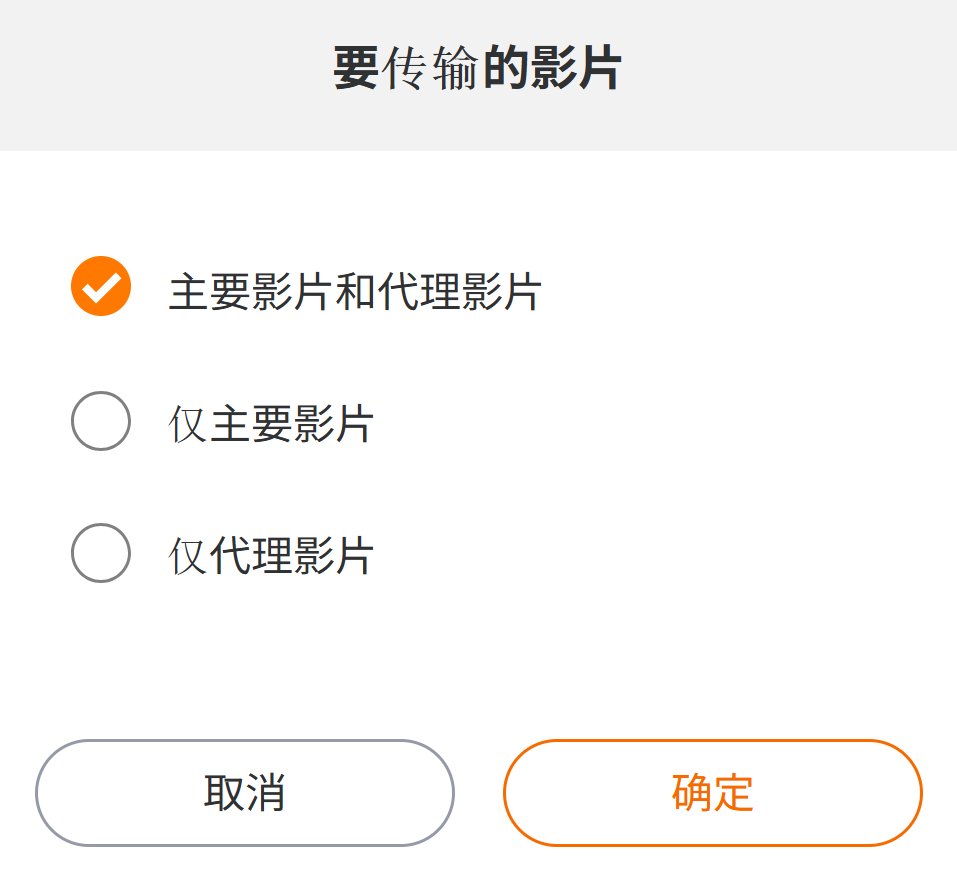Screen dimensions: 957x877
Task: Click the checked orange radio circle
Action: [101, 287]
